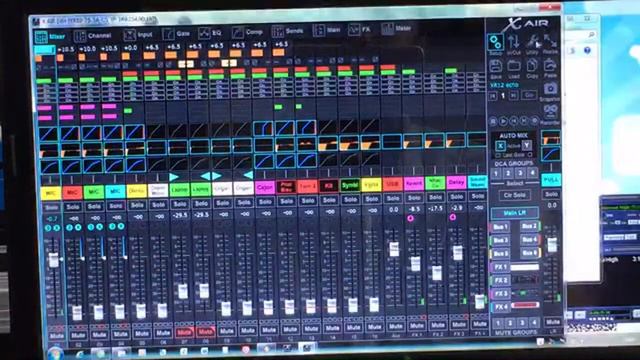Screen dimensions: 640x360
Task: Select the Main LR mix button
Action: point(514,213)
